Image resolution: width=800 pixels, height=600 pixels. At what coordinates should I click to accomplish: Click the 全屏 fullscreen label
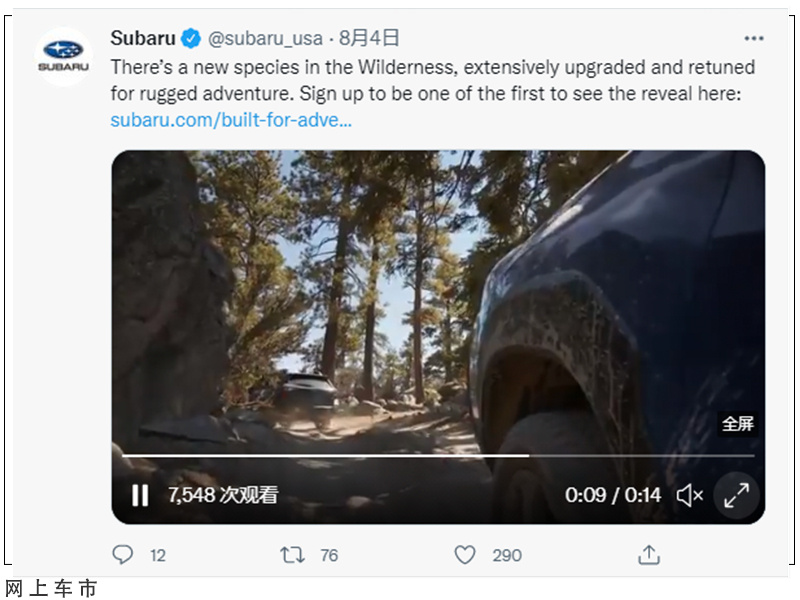click(738, 423)
